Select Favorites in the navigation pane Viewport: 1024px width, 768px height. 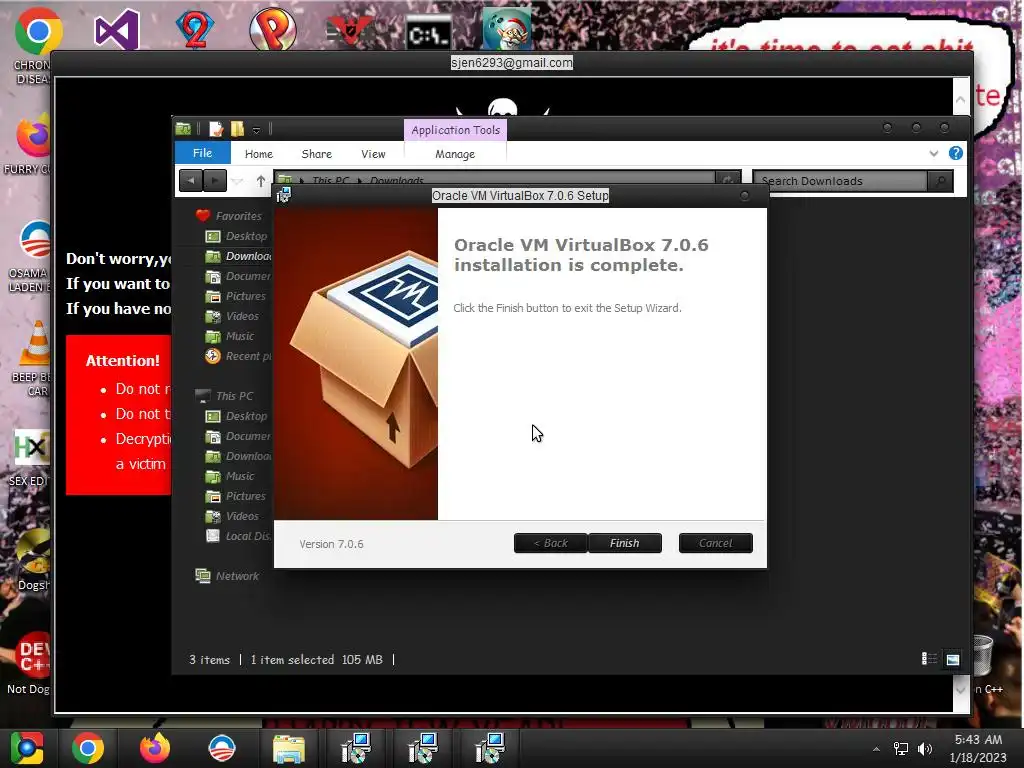[229, 216]
